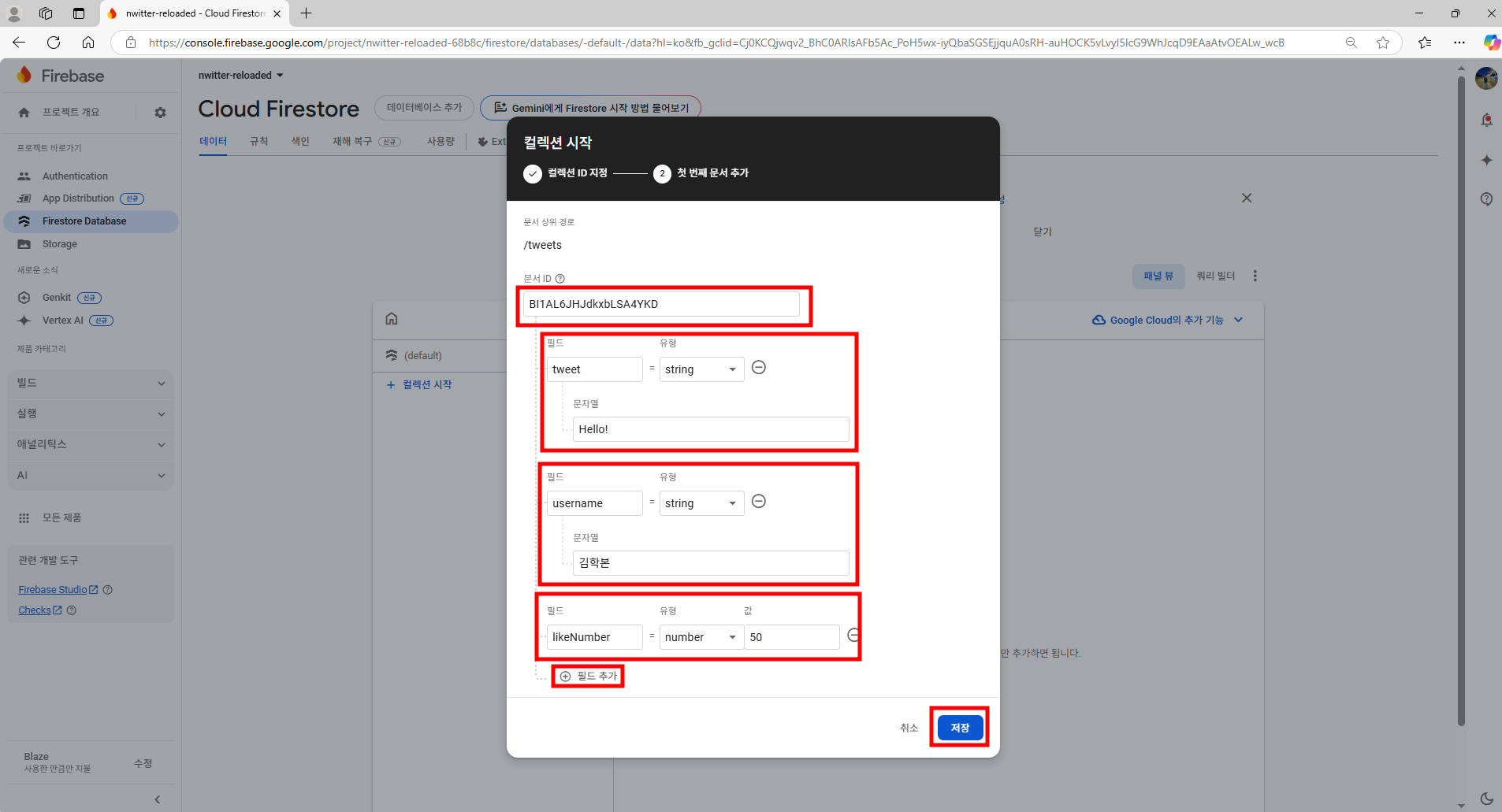Click the Firebase logo in sidebar

point(61,76)
